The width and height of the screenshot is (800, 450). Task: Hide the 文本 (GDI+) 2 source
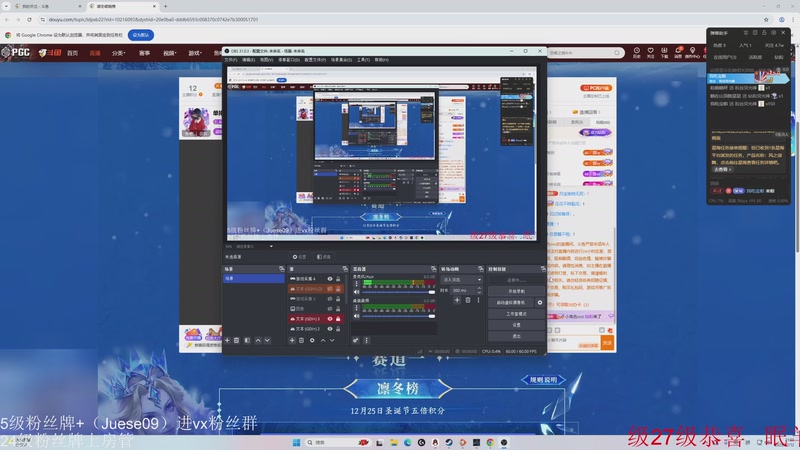(330, 329)
